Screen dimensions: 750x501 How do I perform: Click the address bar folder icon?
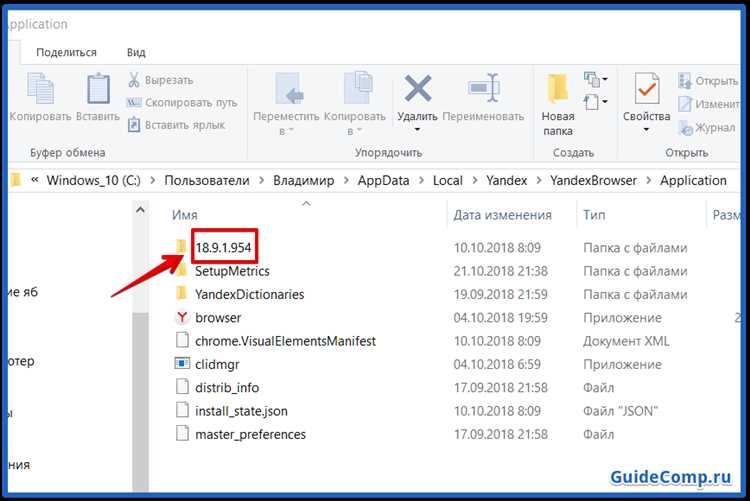pos(16,180)
